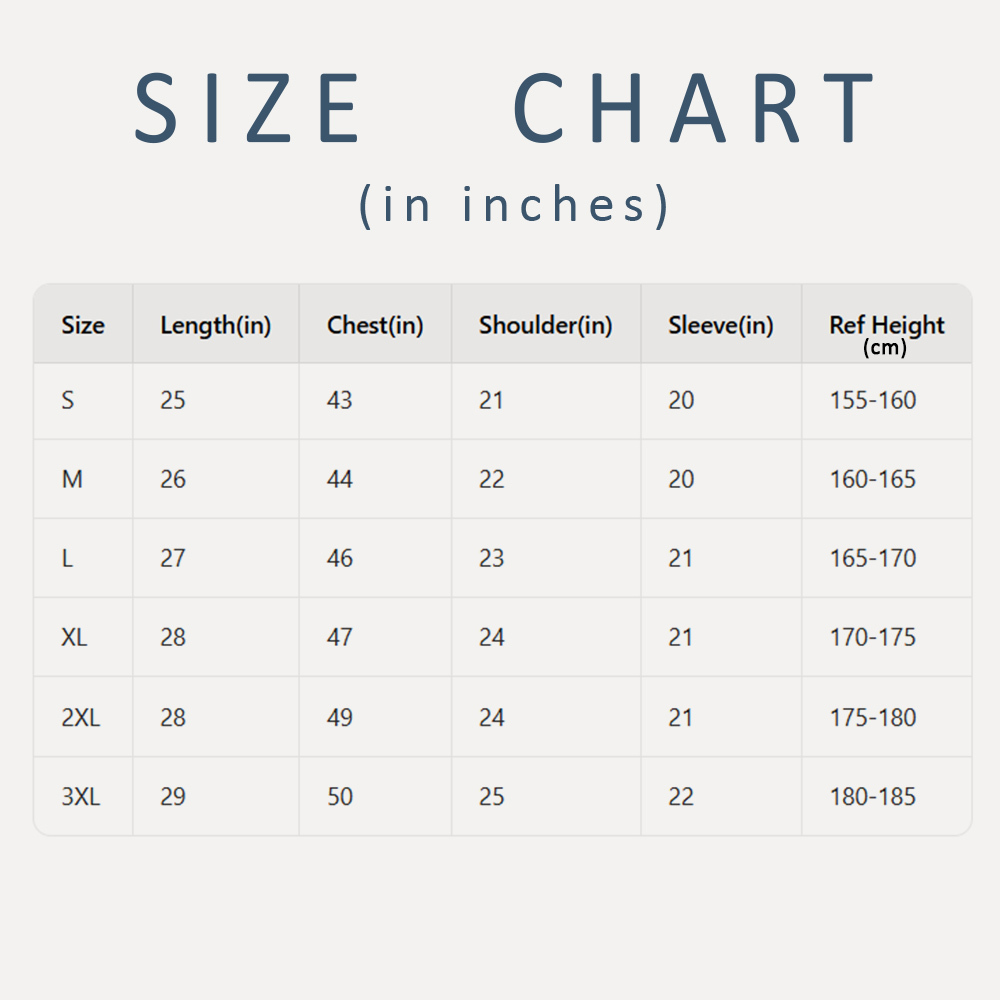This screenshot has width=1000, height=1000.
Task: Select the Shoulder(in) column header
Action: pyautogui.click(x=545, y=326)
